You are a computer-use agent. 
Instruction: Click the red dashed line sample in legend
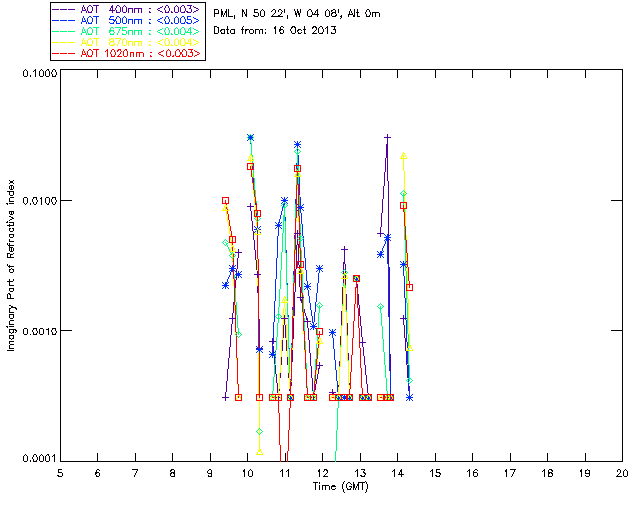click(x=66, y=53)
